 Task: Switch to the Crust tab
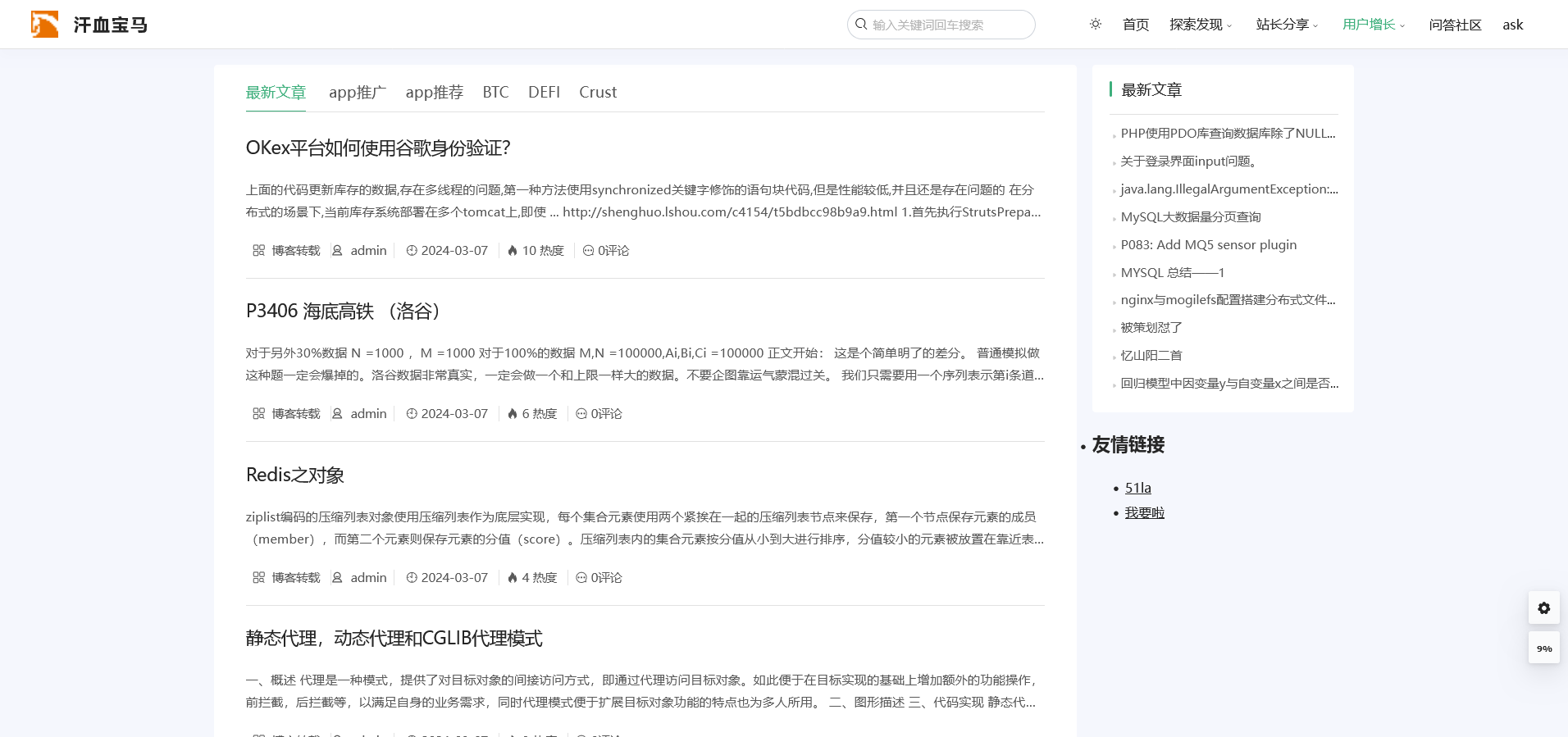point(598,93)
